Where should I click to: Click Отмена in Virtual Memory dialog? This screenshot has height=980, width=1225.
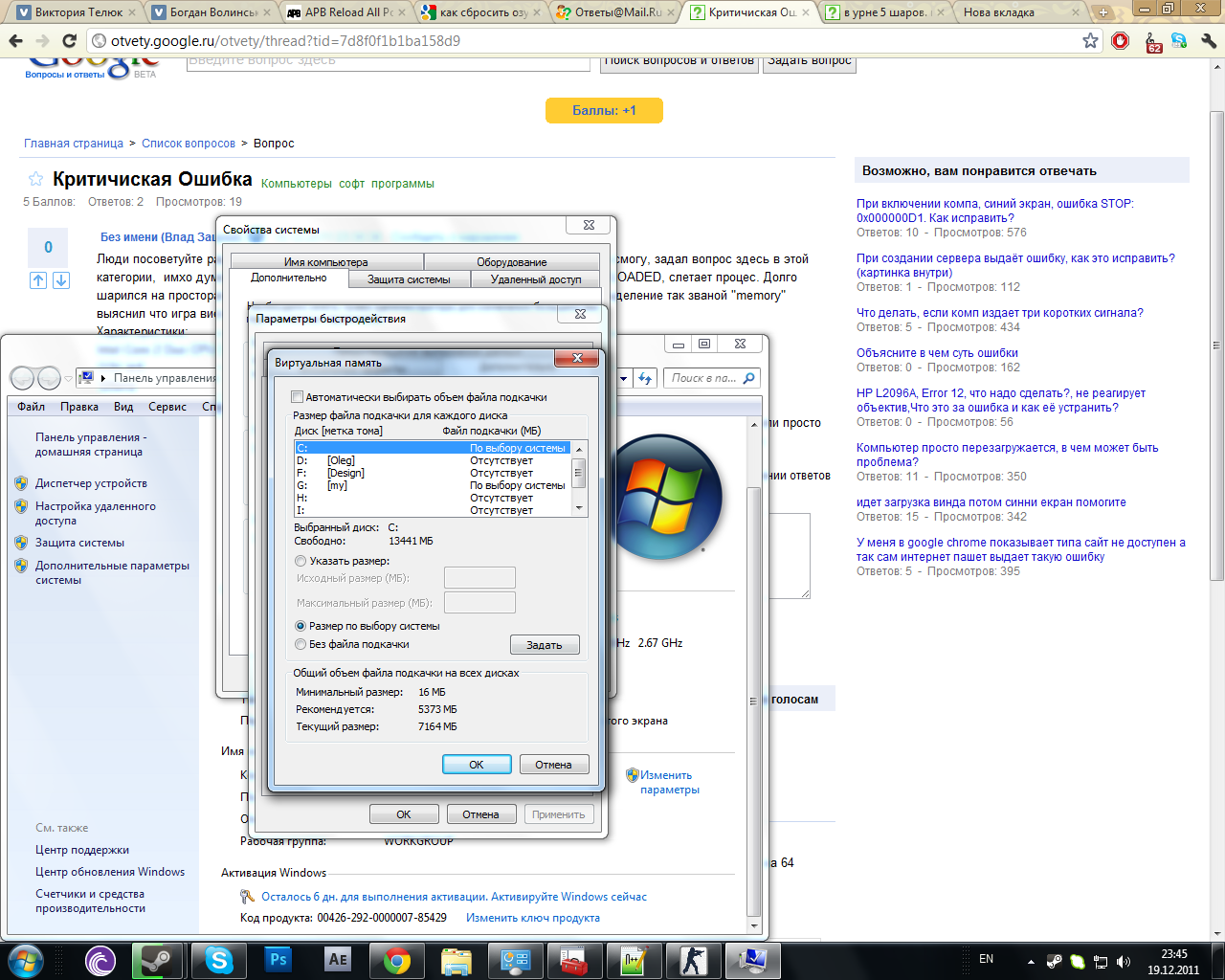(553, 765)
